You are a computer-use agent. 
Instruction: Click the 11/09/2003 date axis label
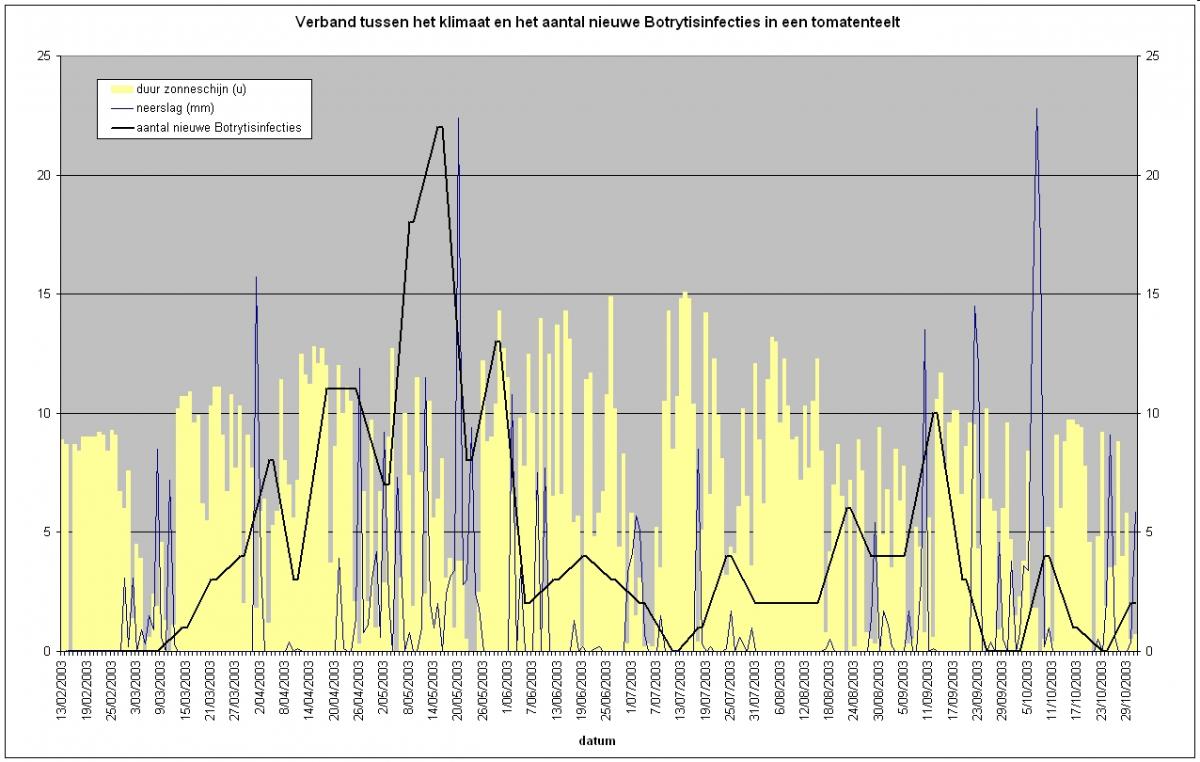pyautogui.click(x=930, y=691)
